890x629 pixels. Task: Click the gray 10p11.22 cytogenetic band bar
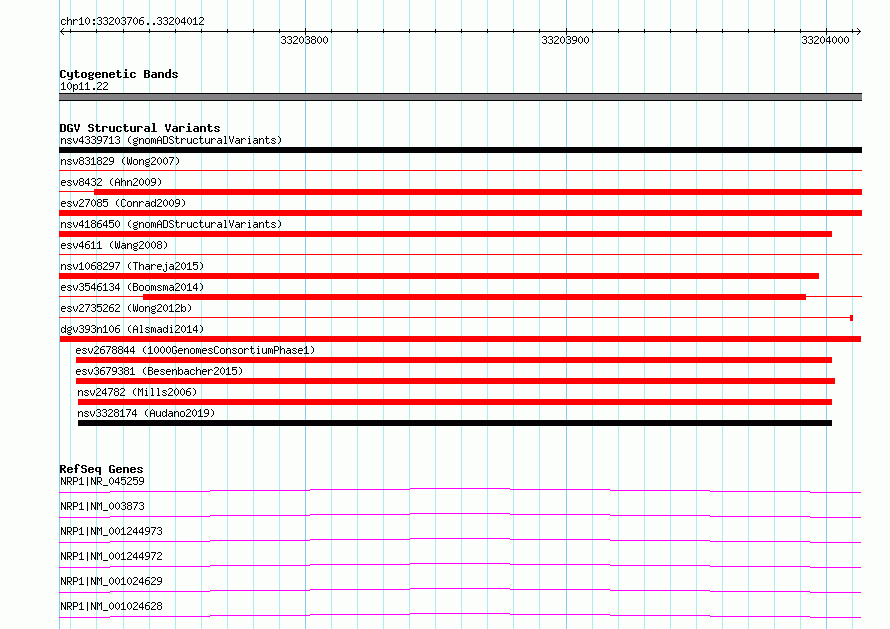click(460, 97)
